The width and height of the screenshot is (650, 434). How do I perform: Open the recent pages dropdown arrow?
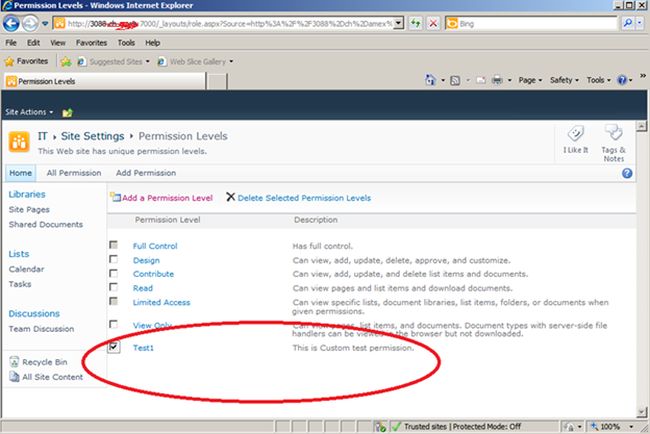pyautogui.click(x=45, y=24)
